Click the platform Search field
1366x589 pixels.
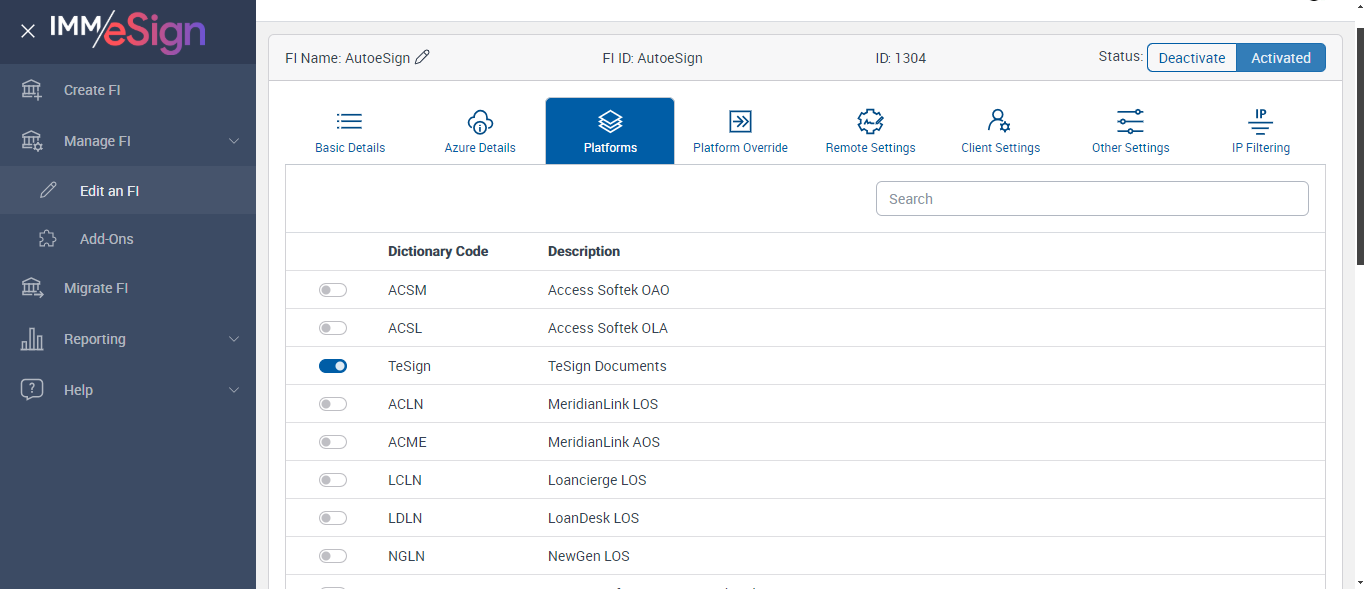pyautogui.click(x=1092, y=199)
